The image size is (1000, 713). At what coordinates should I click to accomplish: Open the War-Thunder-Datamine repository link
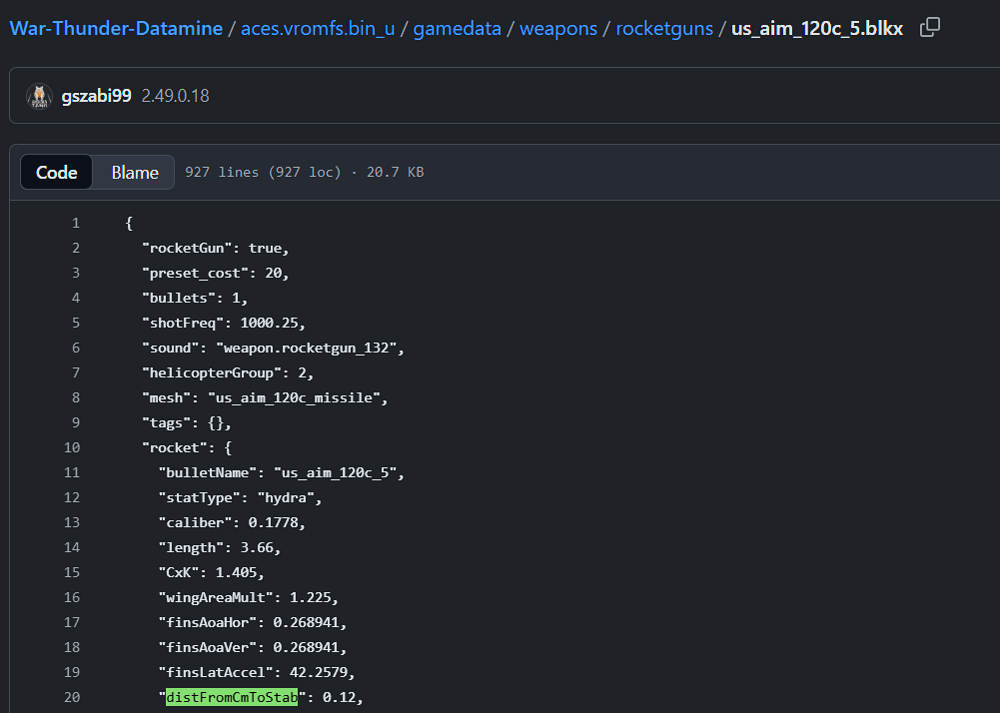click(x=116, y=28)
